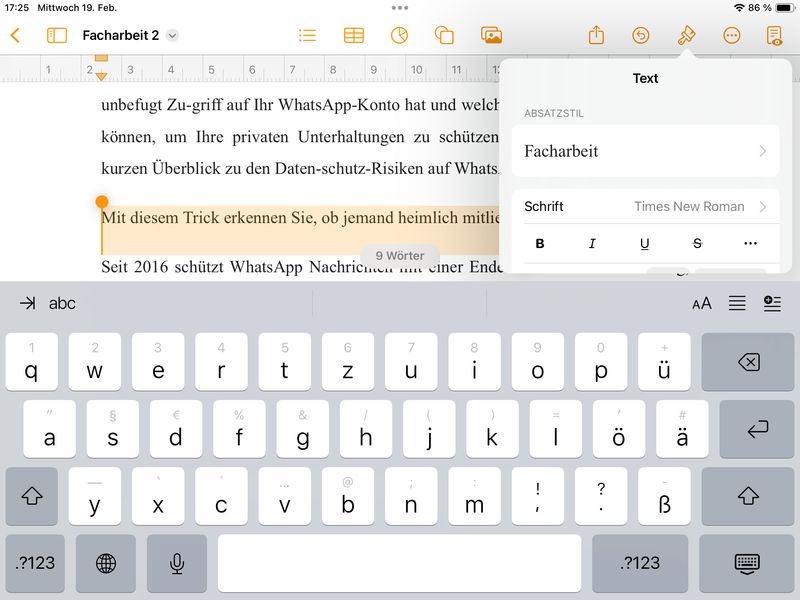800x600 pixels.
Task: Tap the selected line 'Mit diesem Trick erkennen'
Action: [300, 218]
